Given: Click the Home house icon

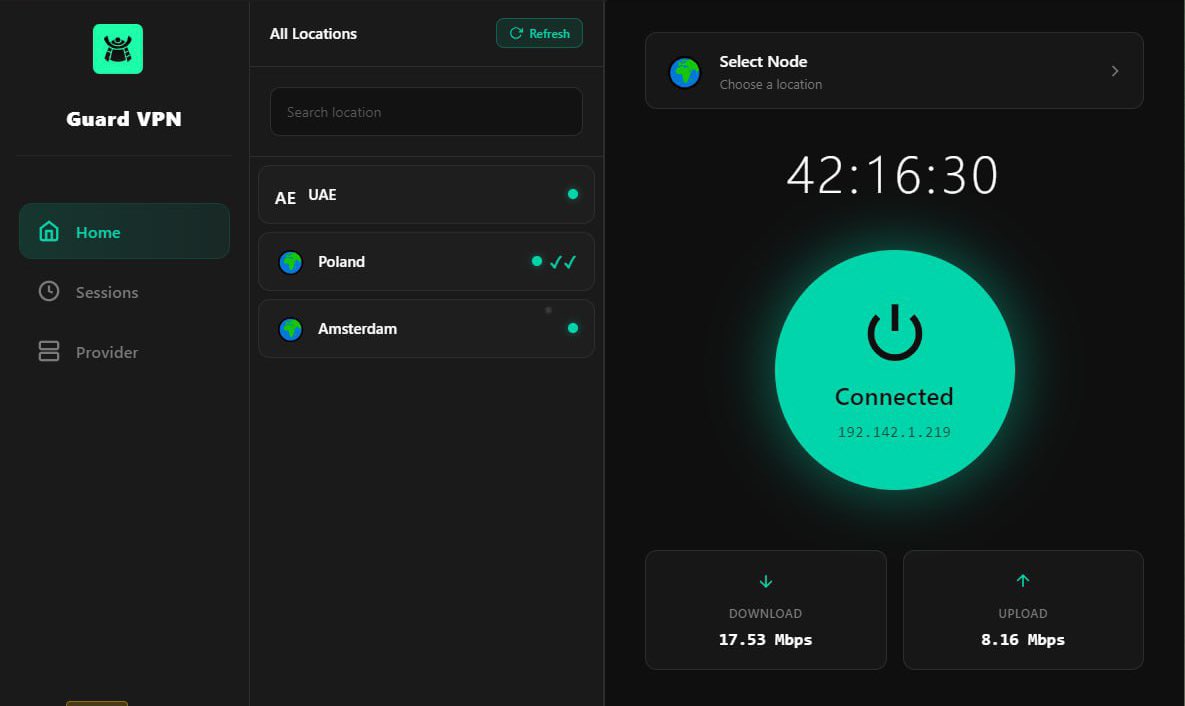Looking at the screenshot, I should pos(49,231).
